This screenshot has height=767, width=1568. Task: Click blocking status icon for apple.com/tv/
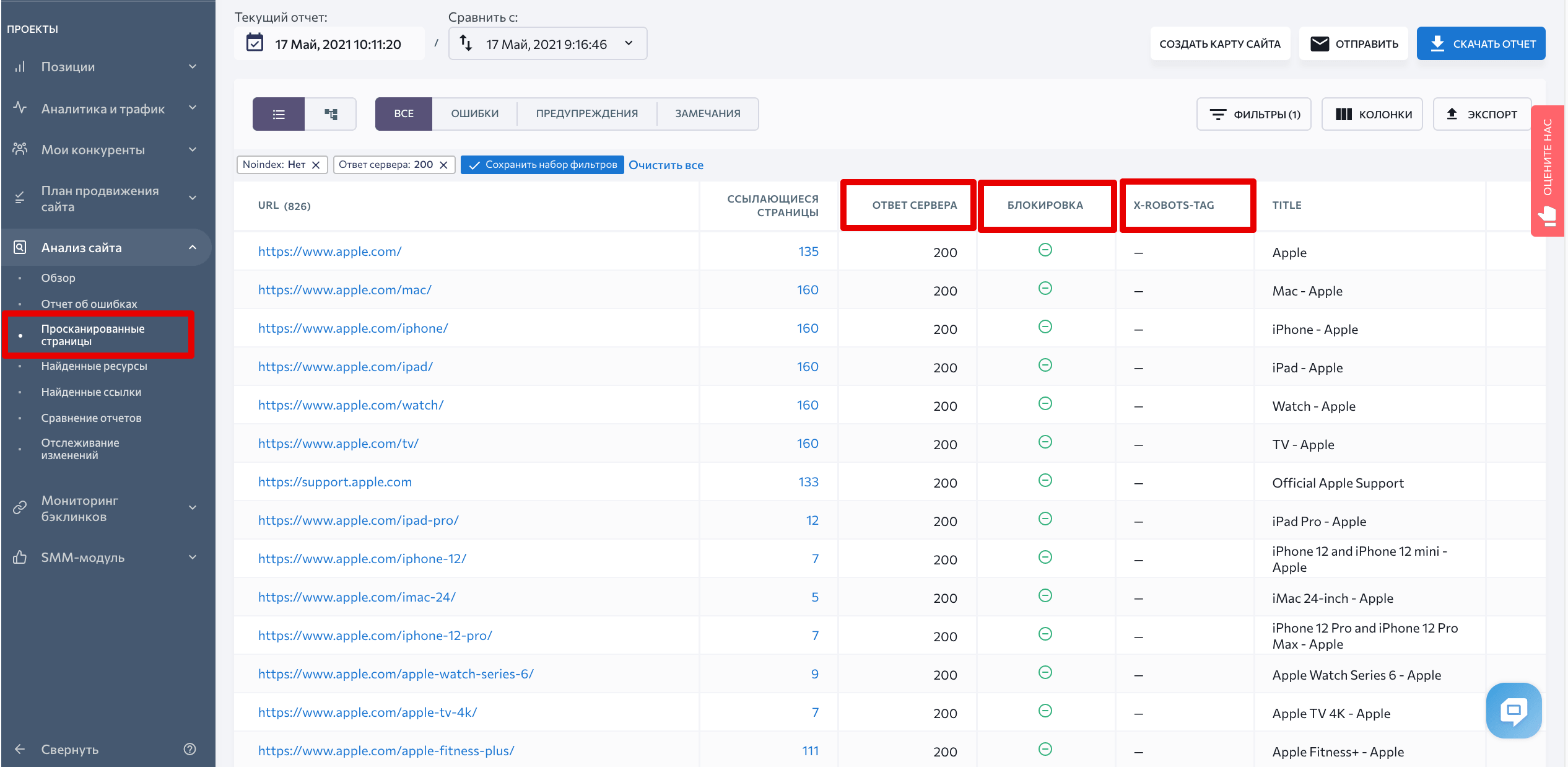point(1045,442)
